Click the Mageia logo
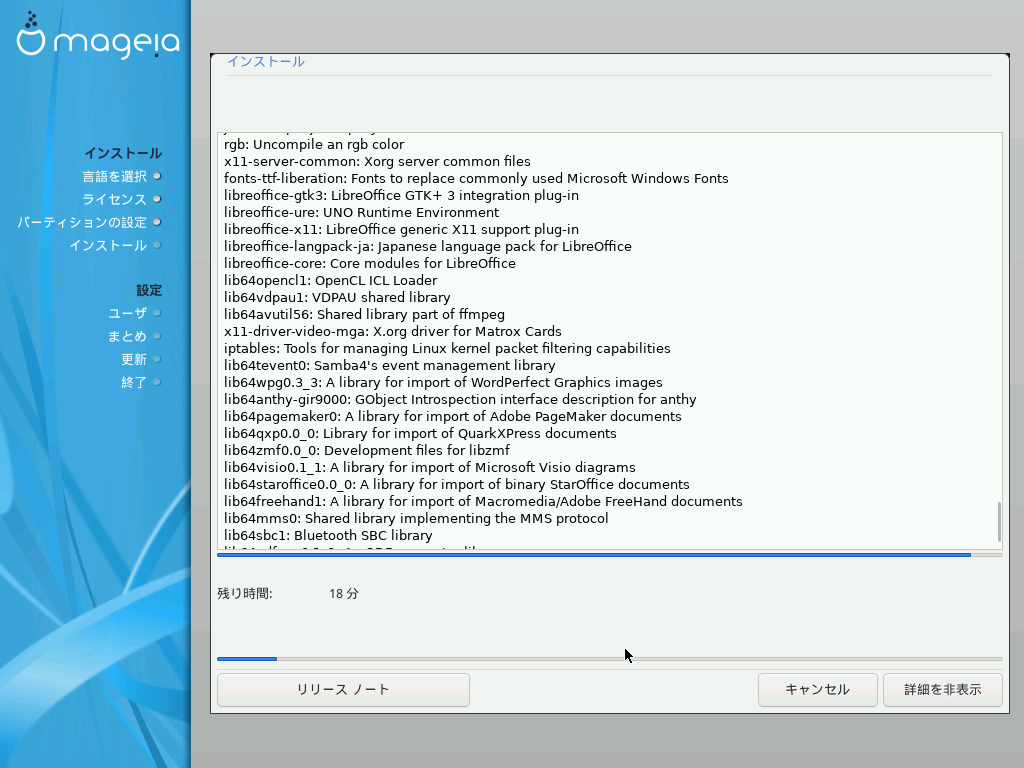 (x=98, y=36)
